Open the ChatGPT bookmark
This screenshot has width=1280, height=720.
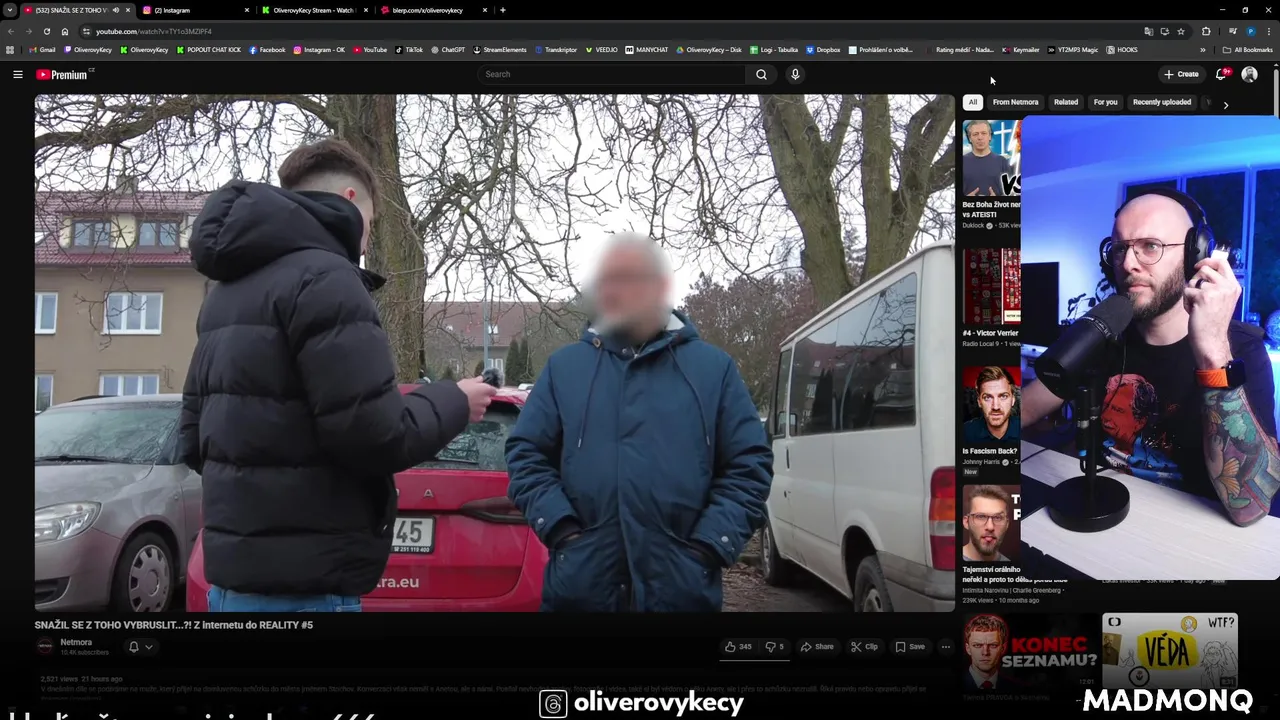point(448,49)
